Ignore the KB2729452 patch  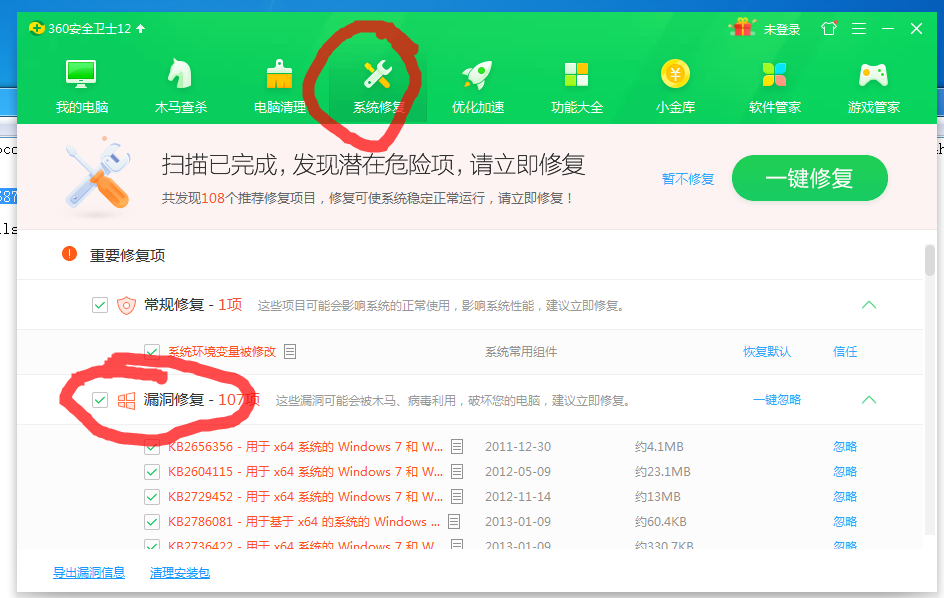pyautogui.click(x=845, y=496)
